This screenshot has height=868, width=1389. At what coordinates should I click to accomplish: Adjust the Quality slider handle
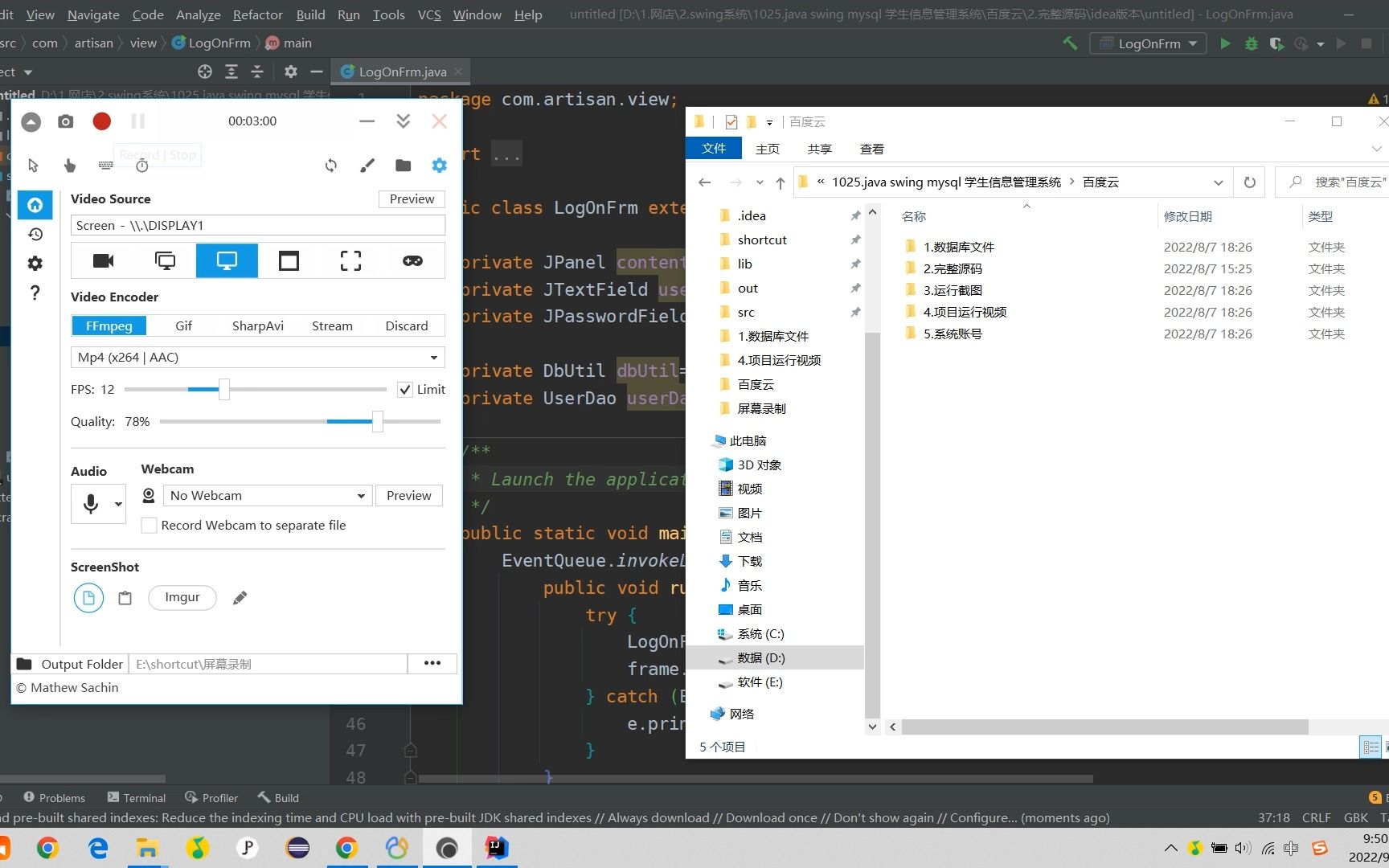coord(377,421)
